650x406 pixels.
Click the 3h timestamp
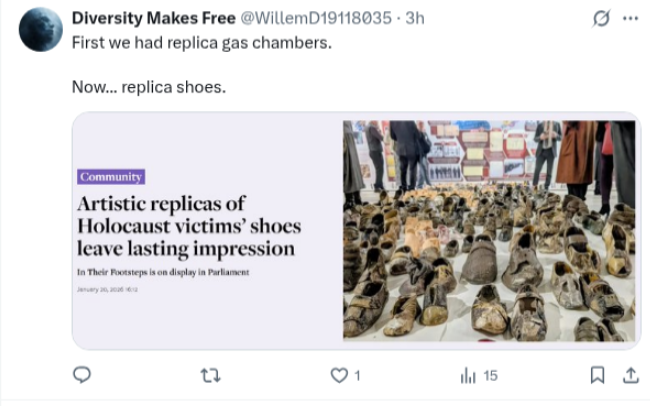click(414, 20)
